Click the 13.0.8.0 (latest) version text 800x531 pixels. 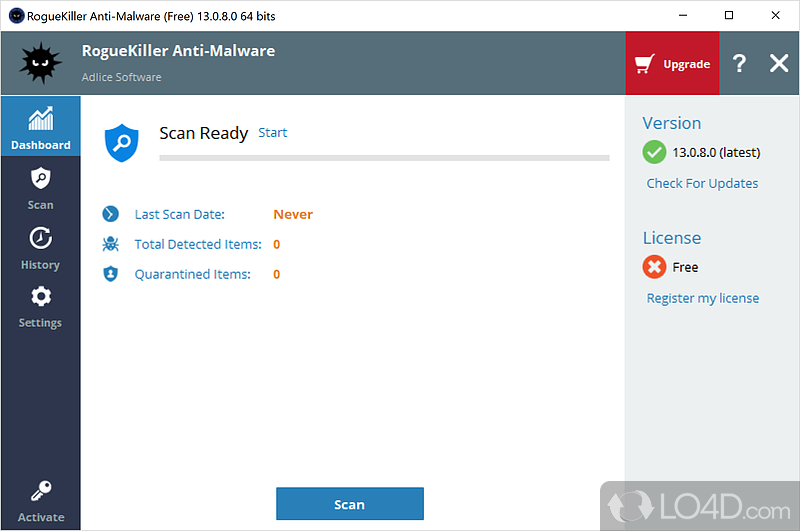(x=716, y=153)
